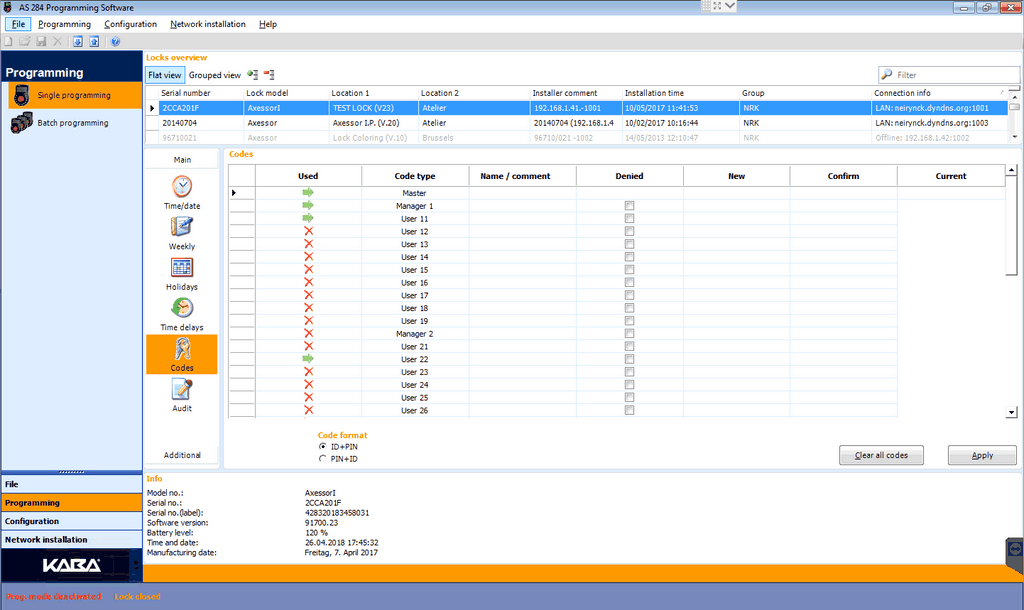Click the Delete X toolbar icon

click(57, 41)
